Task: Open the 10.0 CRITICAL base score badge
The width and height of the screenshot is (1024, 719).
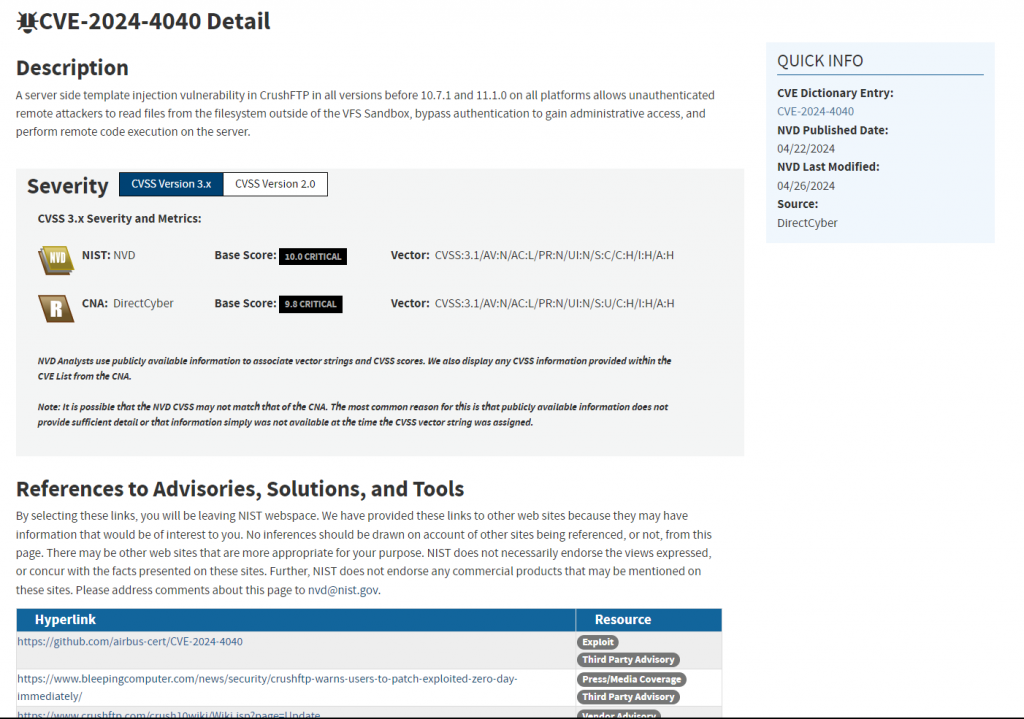Action: pyautogui.click(x=313, y=257)
